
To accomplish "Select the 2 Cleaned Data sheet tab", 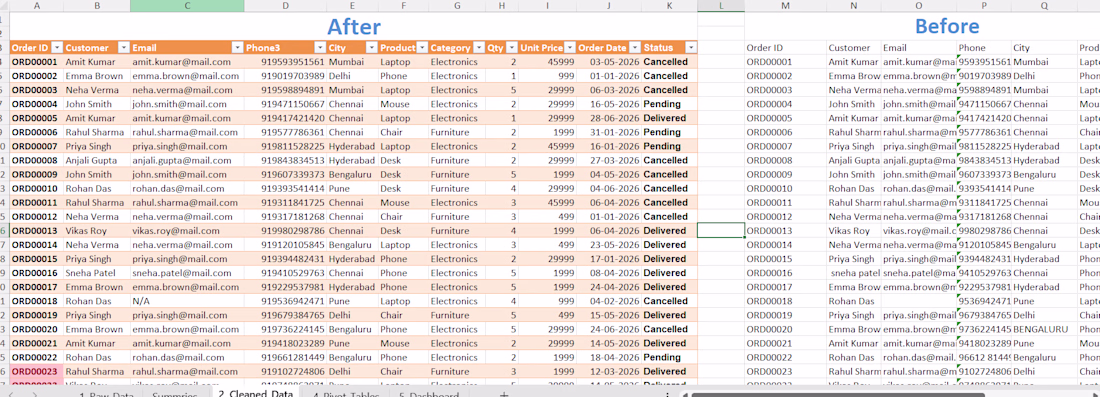I will [x=255, y=393].
